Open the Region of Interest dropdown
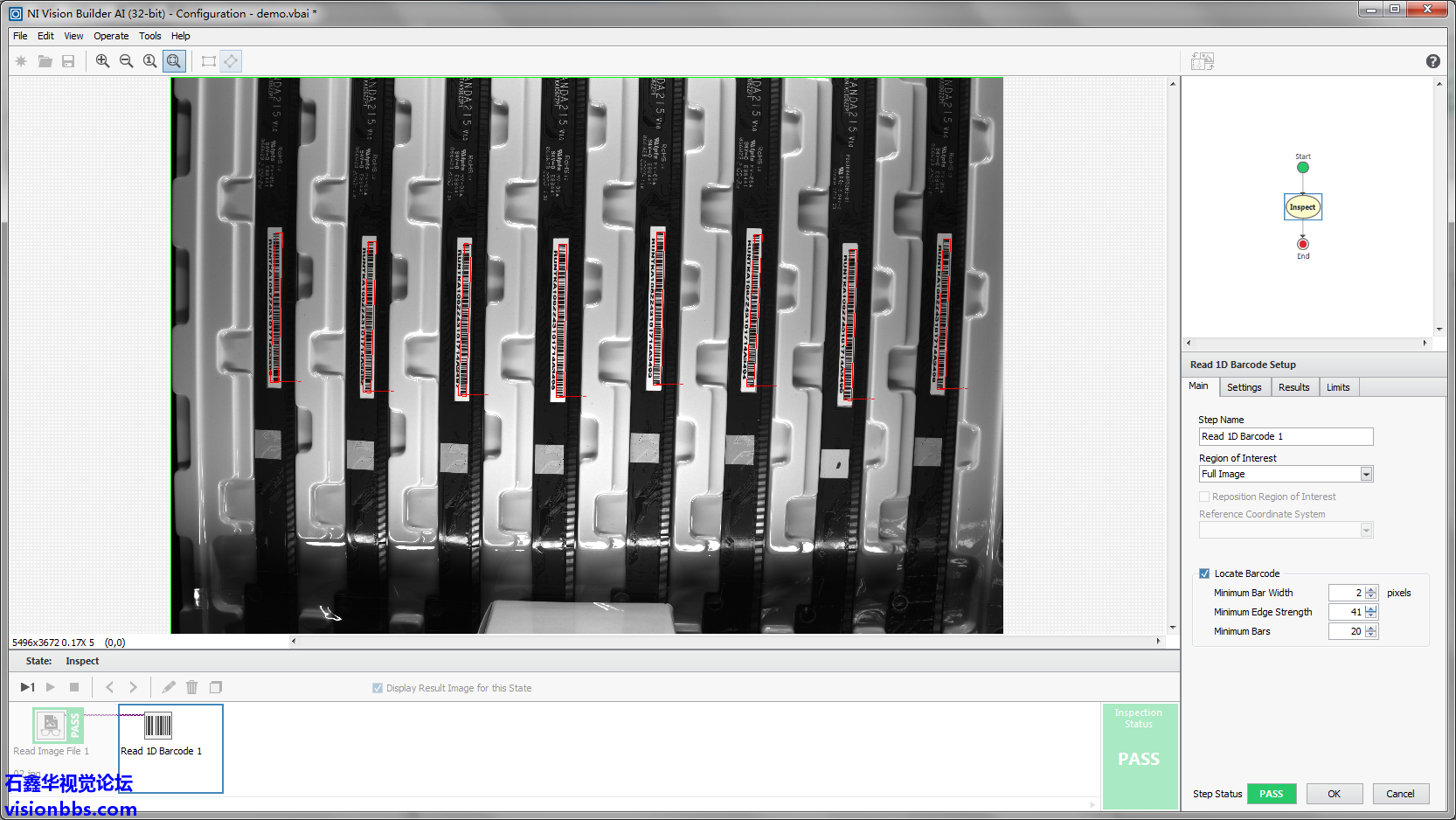This screenshot has height=820, width=1456. point(1366,474)
